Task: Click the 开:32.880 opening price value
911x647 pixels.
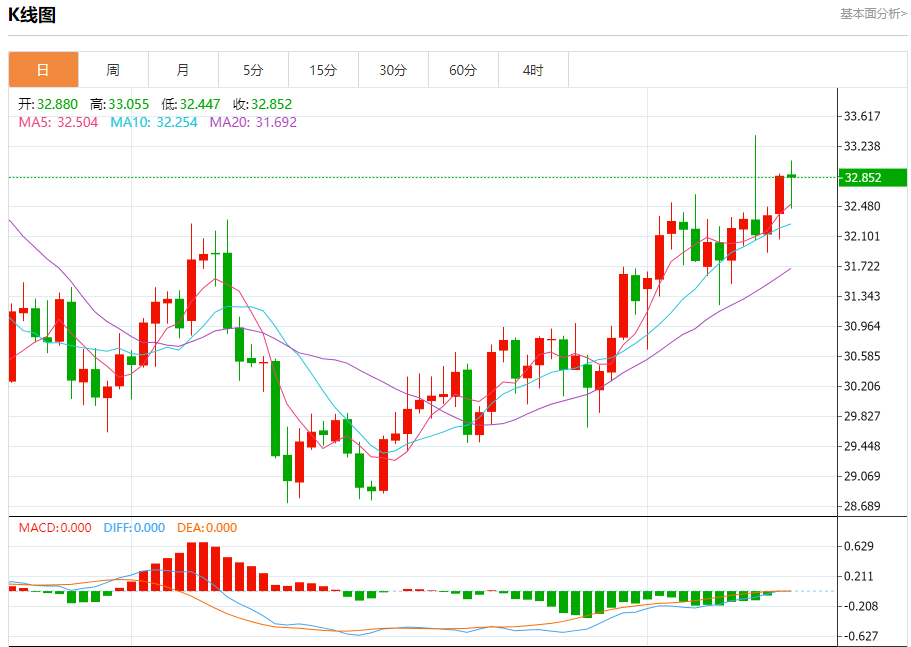Action: point(49,104)
